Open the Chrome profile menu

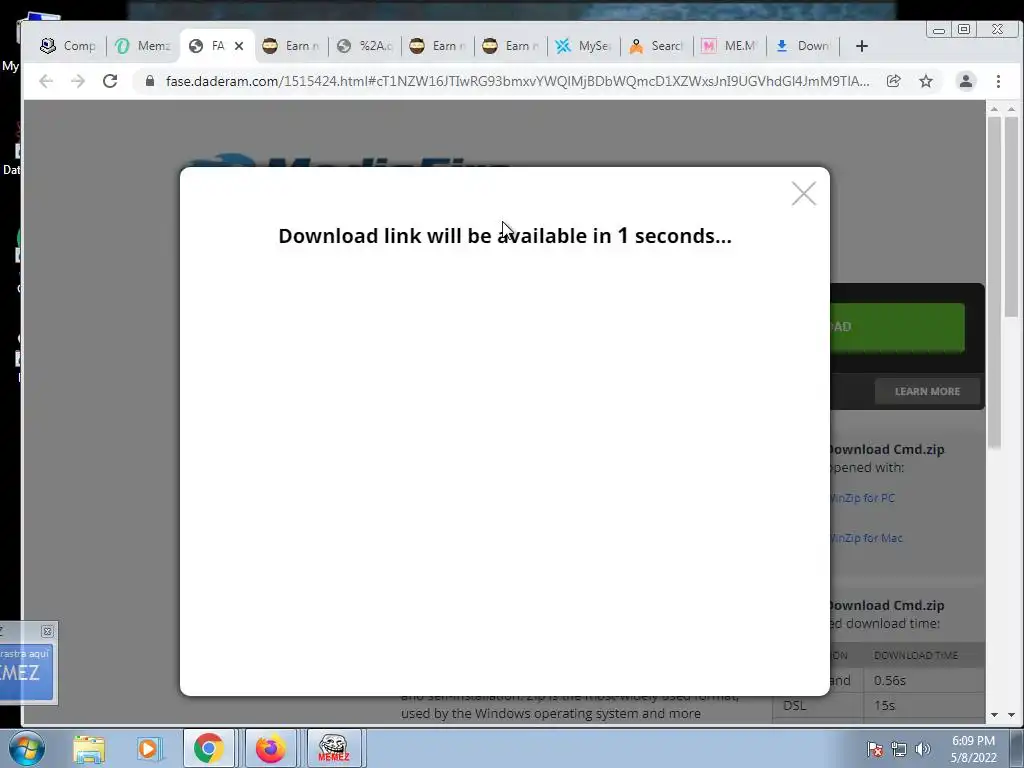click(x=966, y=81)
